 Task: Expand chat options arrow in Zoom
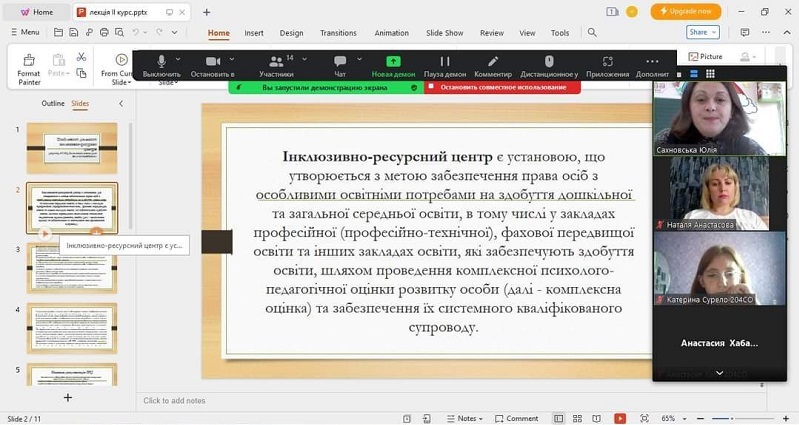pyautogui.click(x=359, y=59)
